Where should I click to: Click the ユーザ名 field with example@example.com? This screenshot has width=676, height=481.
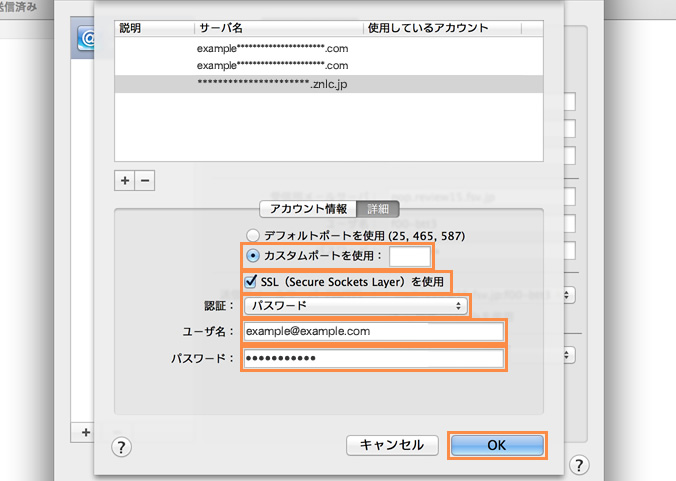[374, 331]
